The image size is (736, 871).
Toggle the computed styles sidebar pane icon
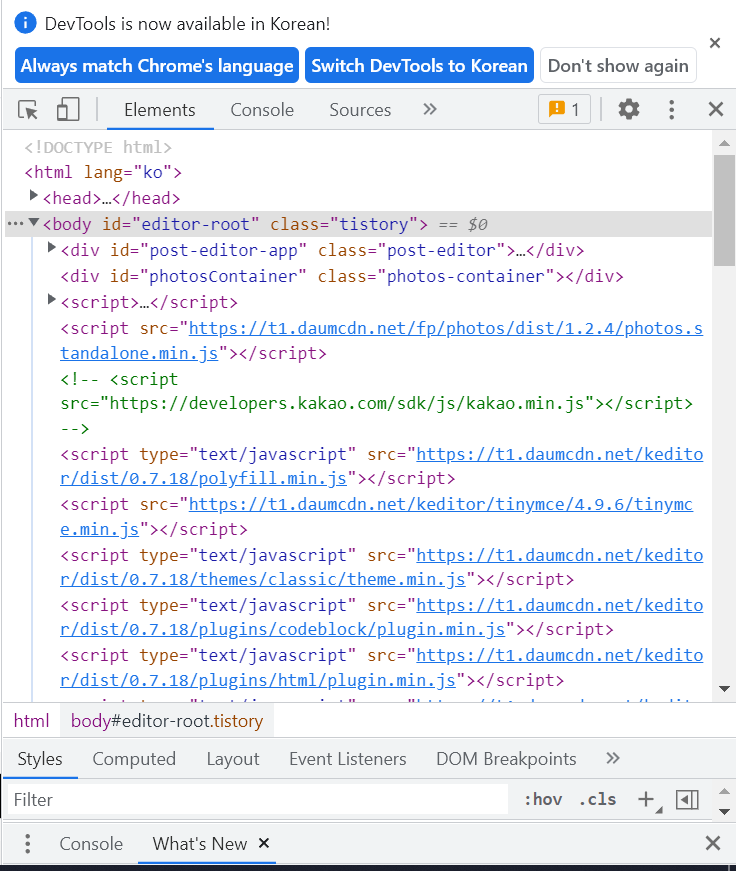(687, 799)
